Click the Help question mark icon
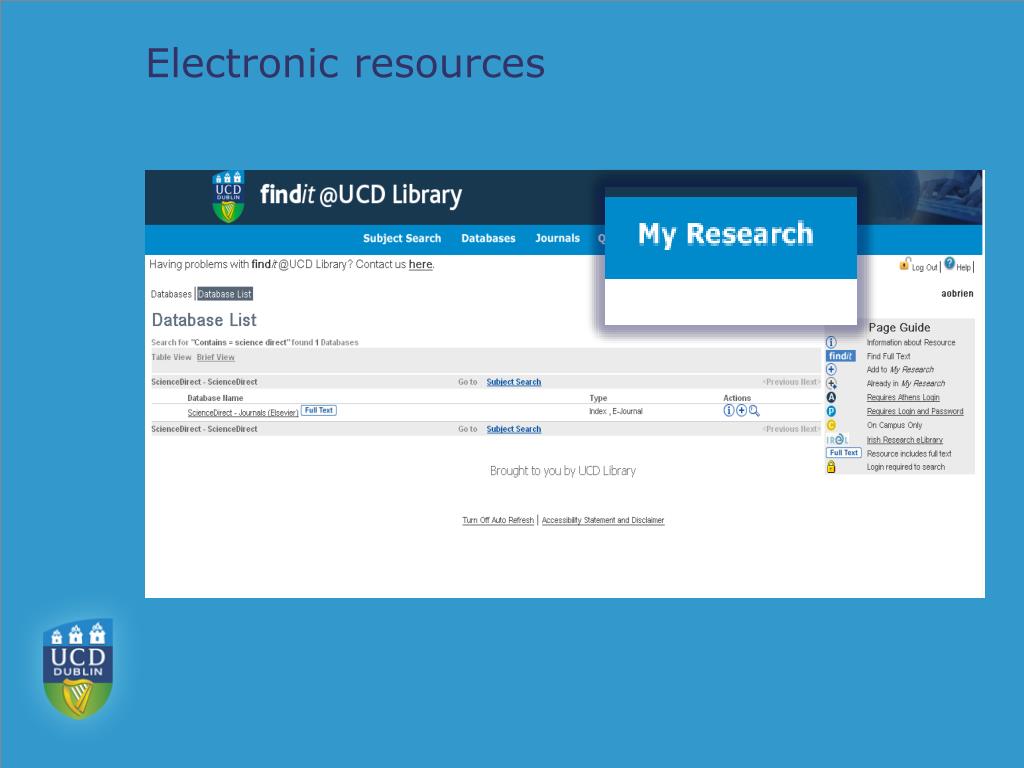 pyautogui.click(x=950, y=264)
